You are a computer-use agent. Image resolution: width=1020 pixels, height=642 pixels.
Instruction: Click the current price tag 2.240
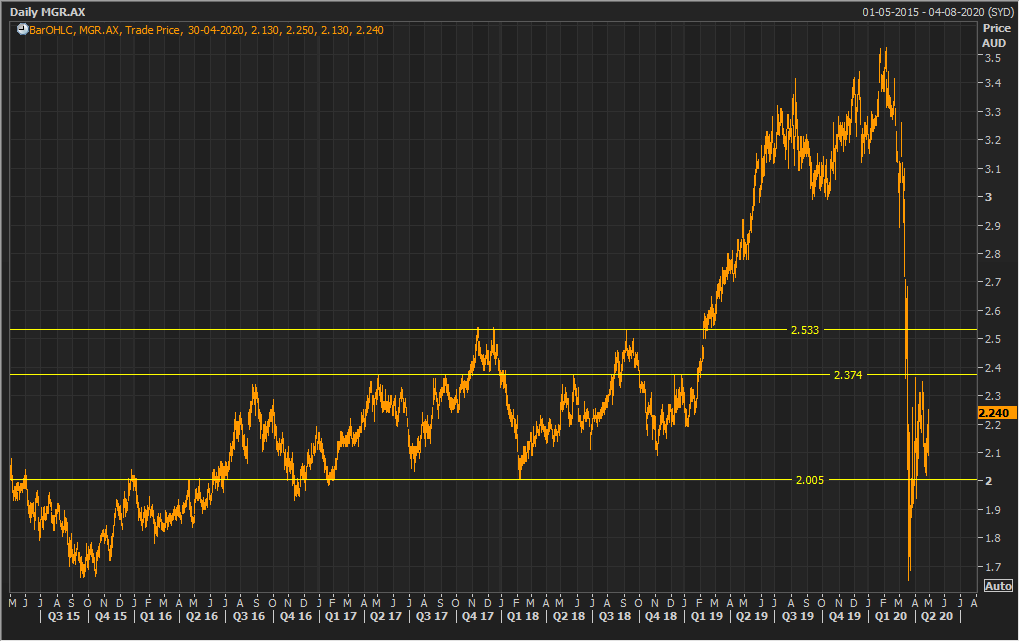tap(997, 413)
